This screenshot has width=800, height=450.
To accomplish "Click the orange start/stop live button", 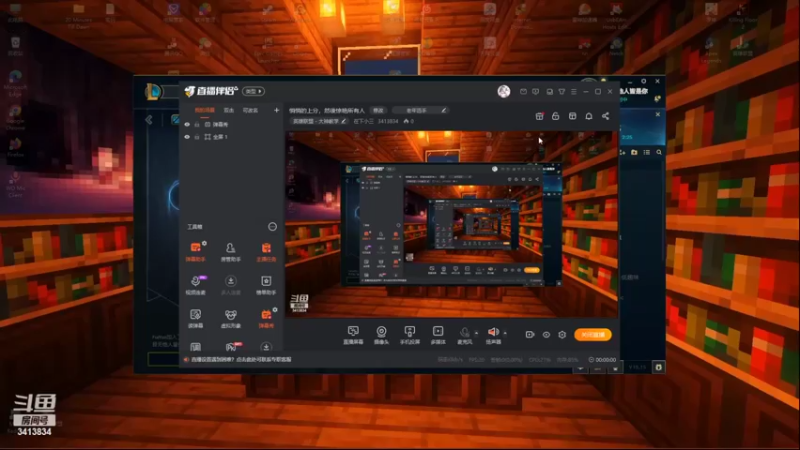I will [592, 335].
